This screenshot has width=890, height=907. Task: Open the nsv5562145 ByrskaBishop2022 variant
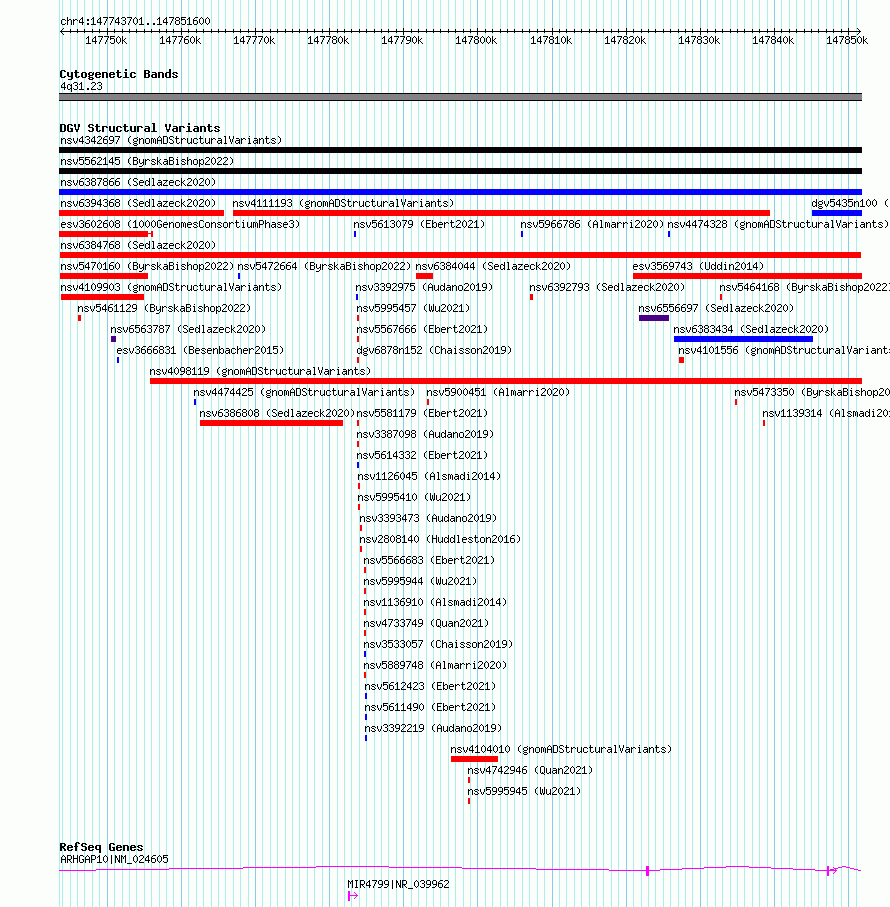(147, 161)
